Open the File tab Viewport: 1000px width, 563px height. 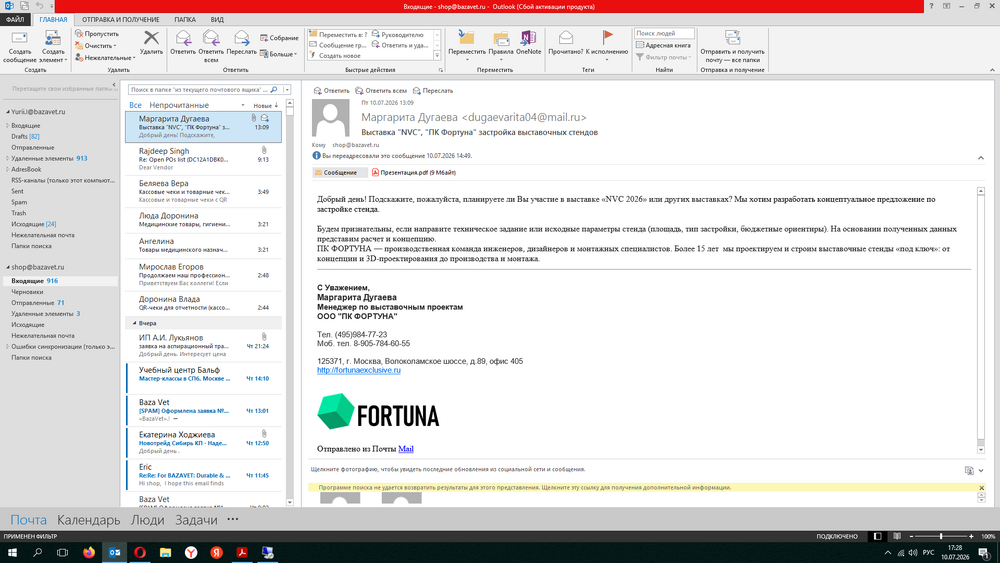(x=15, y=20)
